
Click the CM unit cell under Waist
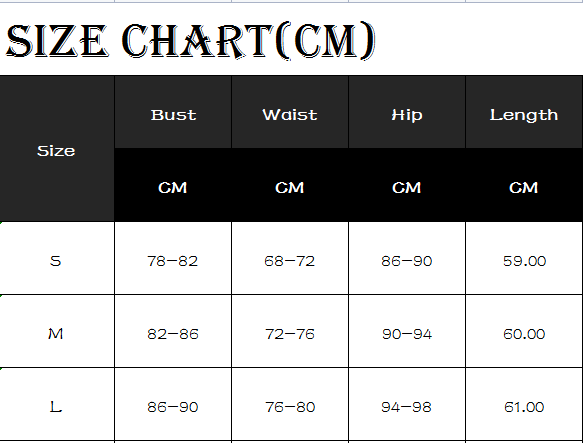290,185
